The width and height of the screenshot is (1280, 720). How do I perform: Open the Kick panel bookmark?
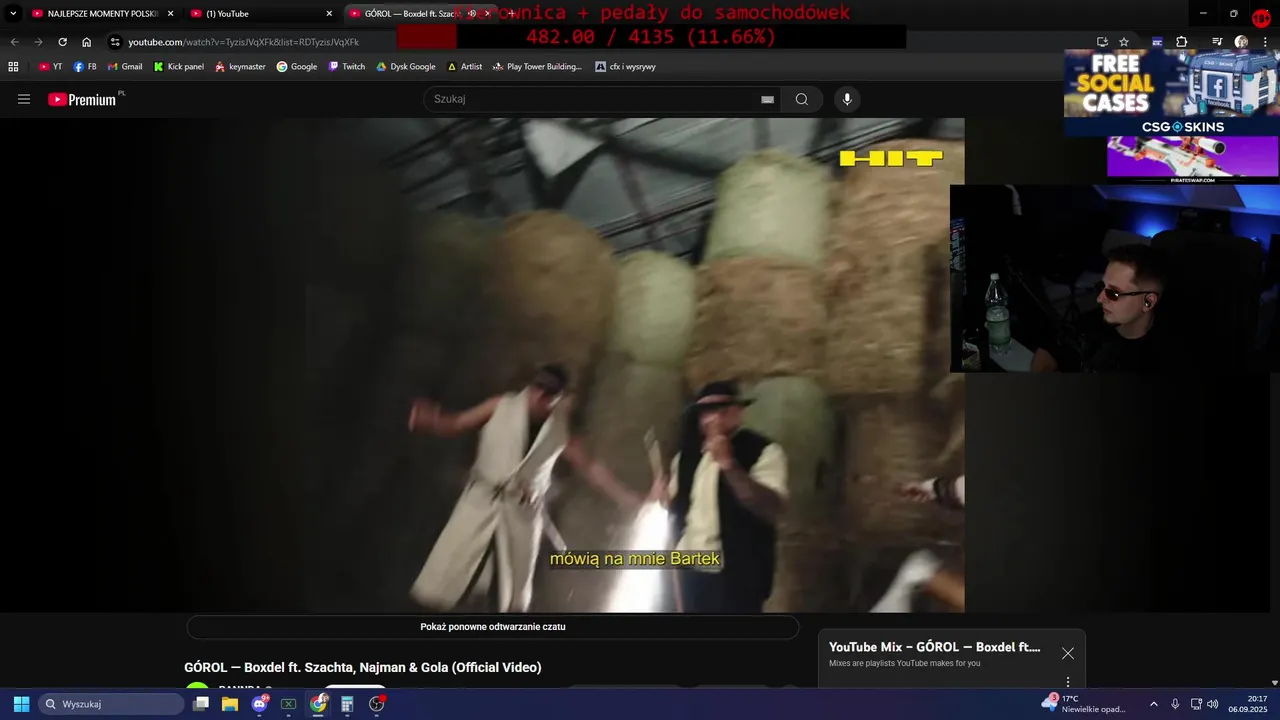pyautogui.click(x=179, y=67)
